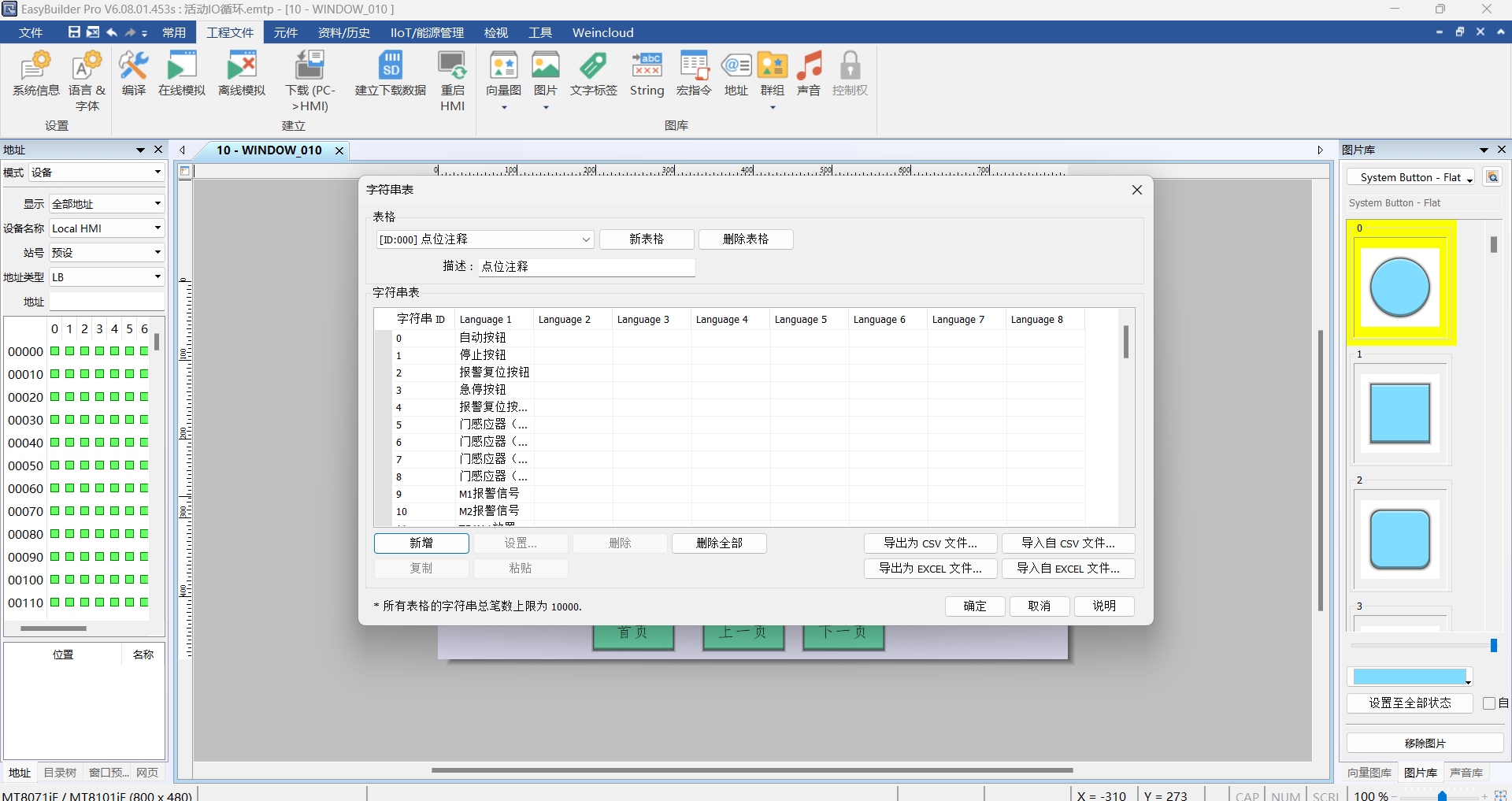Open the 图片库 panel options arrow

click(x=1484, y=150)
